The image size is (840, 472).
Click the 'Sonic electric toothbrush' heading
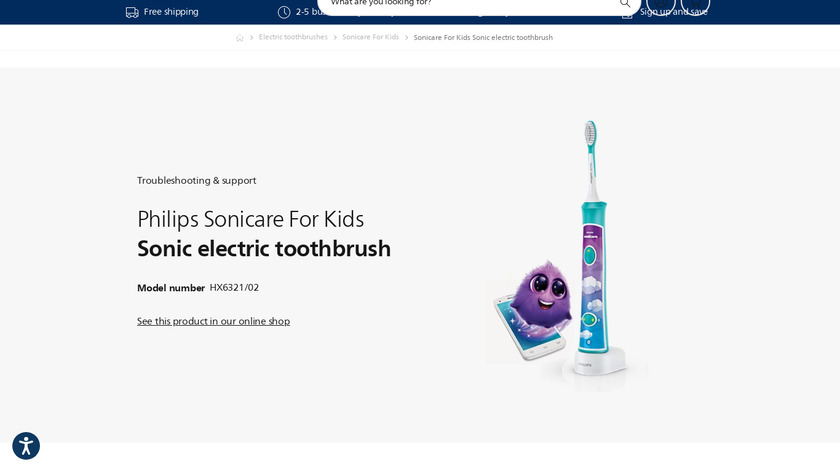(x=264, y=249)
